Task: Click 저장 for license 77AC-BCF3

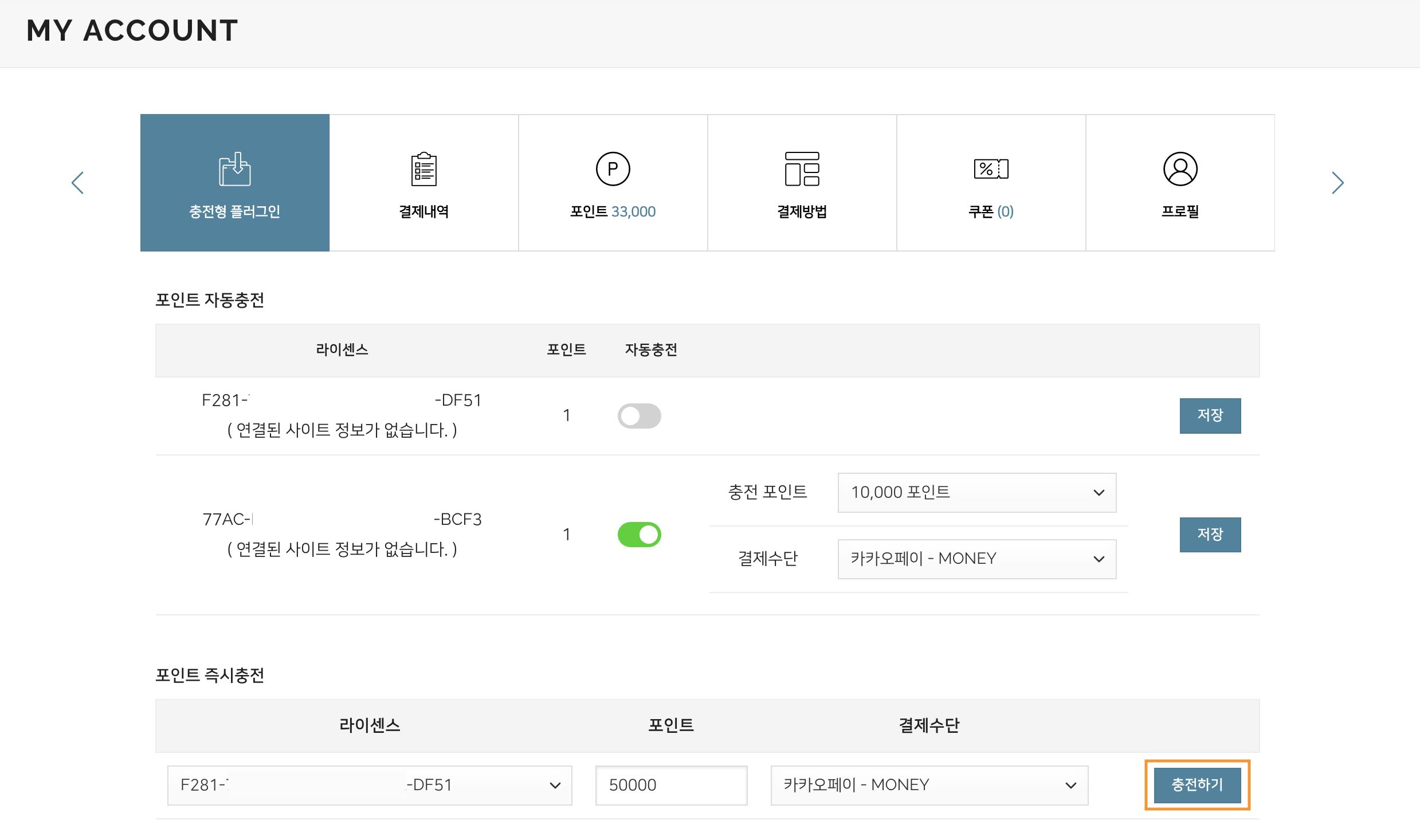Action: [x=1210, y=535]
